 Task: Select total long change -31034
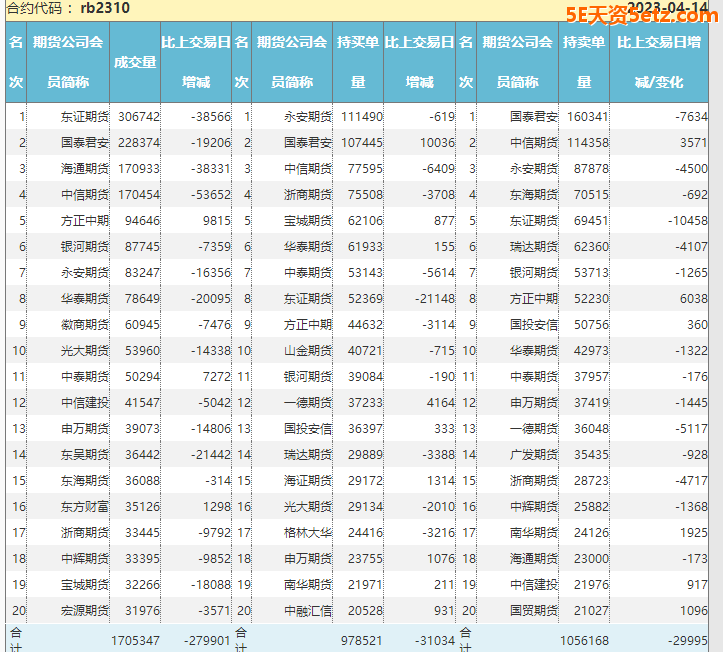coord(435,640)
